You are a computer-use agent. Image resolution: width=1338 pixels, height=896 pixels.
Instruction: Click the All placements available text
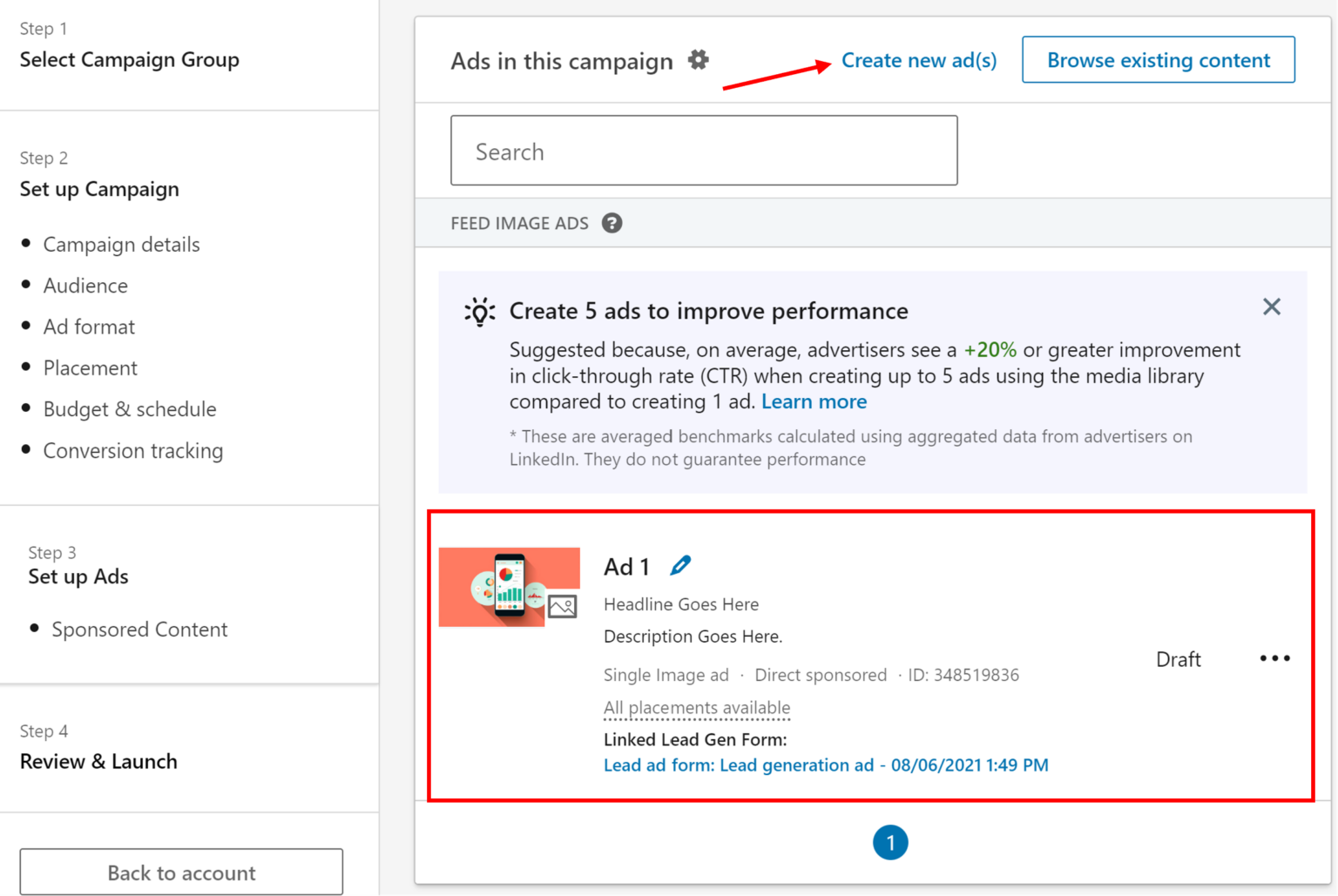point(696,708)
